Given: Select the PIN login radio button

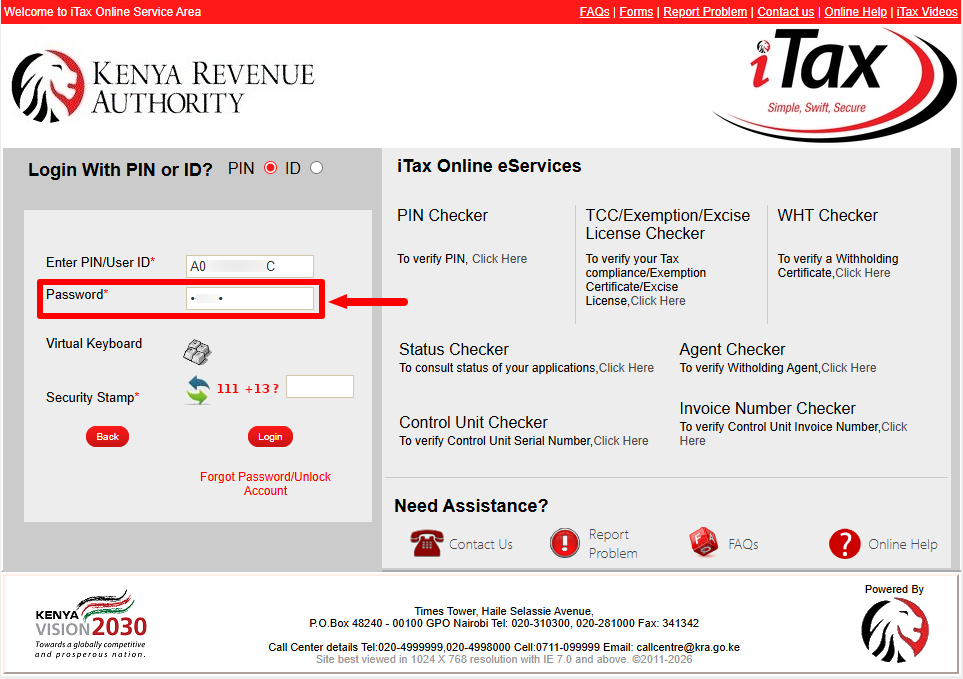Looking at the screenshot, I should point(270,168).
